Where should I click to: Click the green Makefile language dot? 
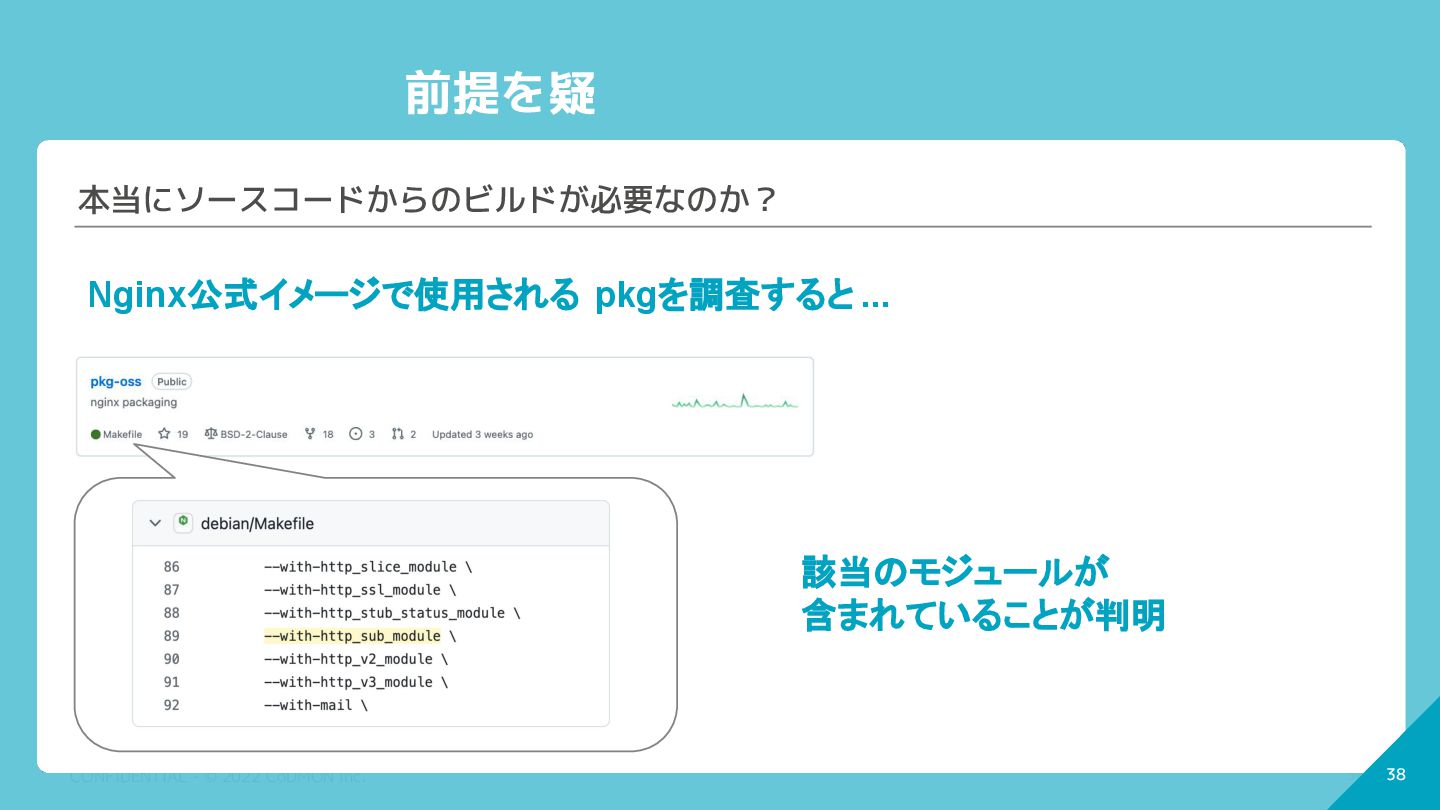pyautogui.click(x=95, y=434)
